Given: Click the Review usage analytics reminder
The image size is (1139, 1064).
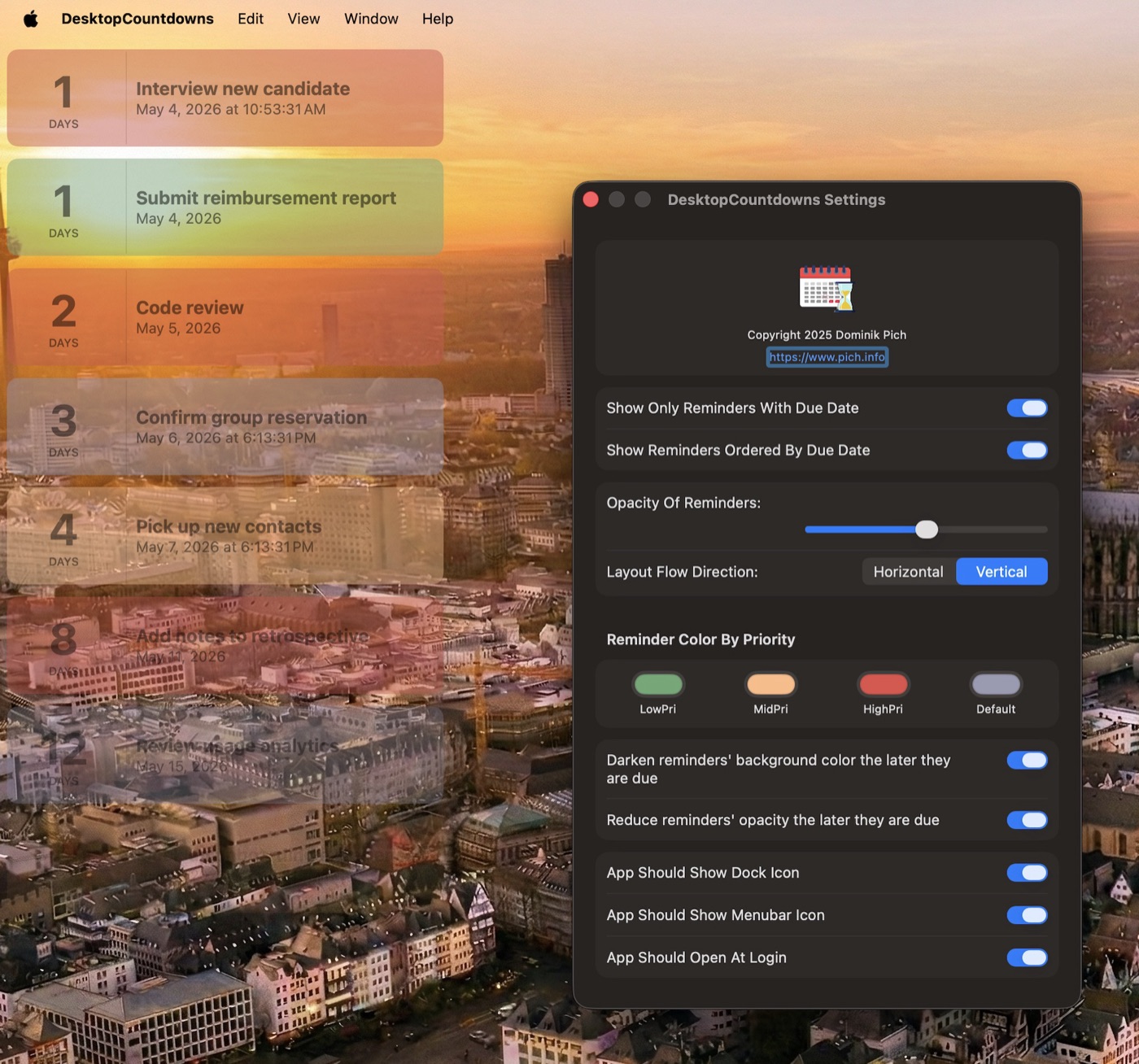Looking at the screenshot, I should [x=225, y=755].
